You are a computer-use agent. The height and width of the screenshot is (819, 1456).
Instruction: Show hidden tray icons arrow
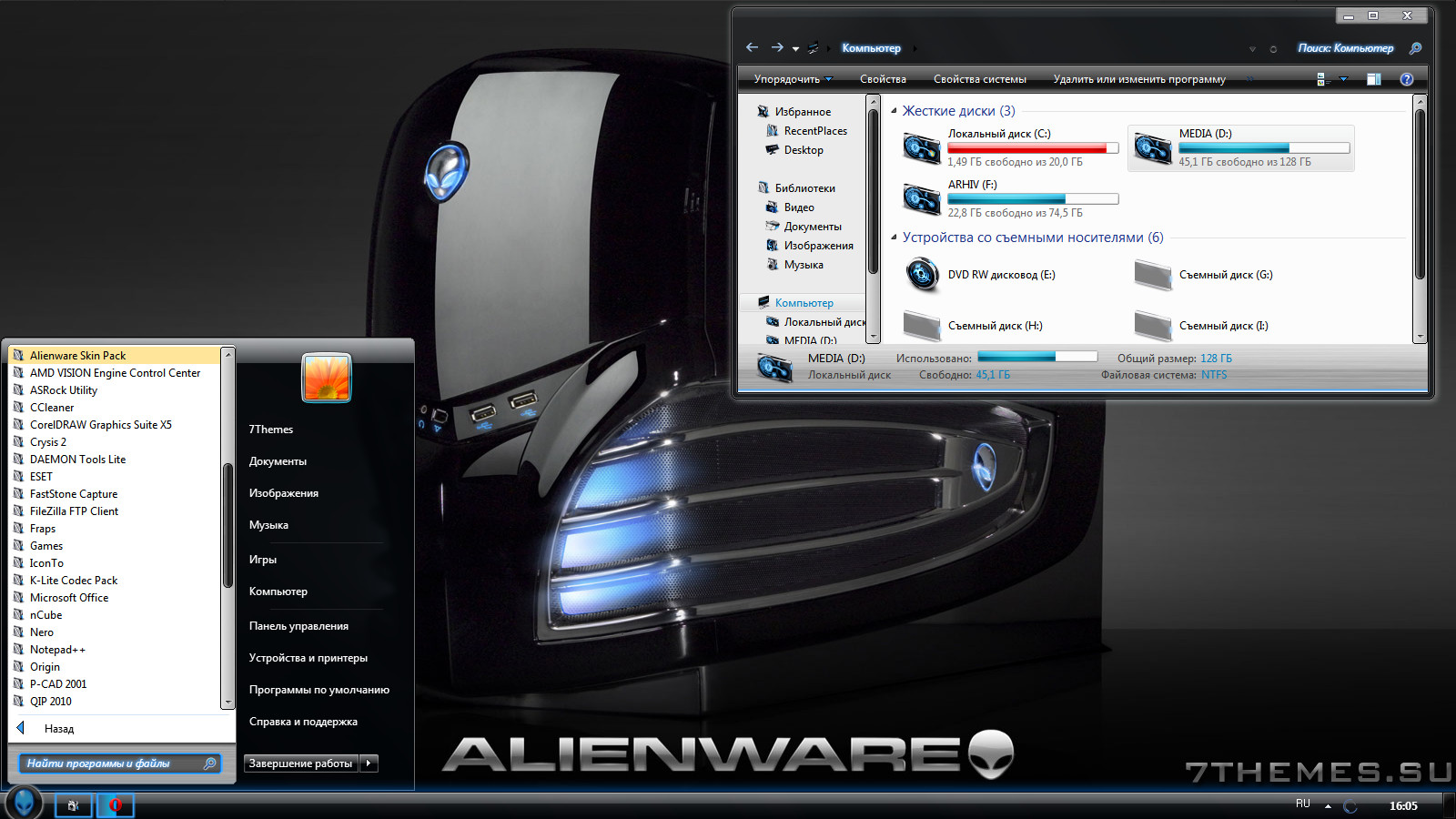1328,805
